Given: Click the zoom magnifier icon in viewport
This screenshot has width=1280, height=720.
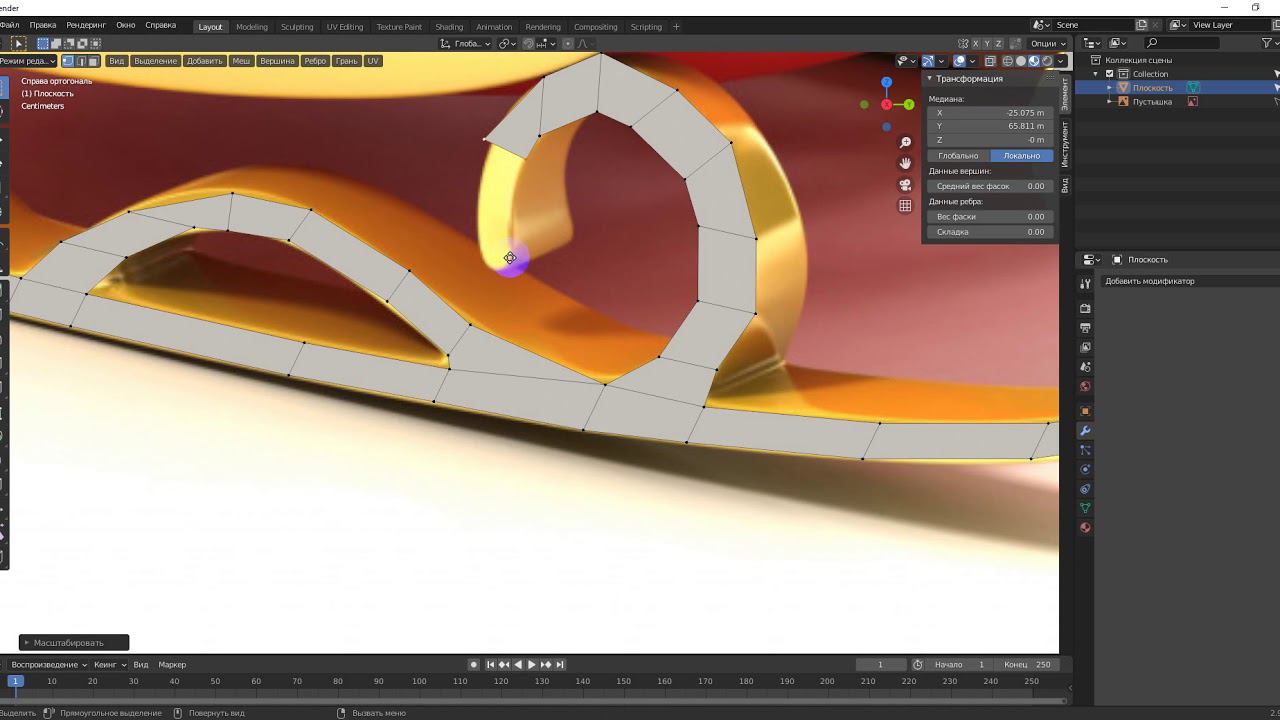Looking at the screenshot, I should pos(905,143).
